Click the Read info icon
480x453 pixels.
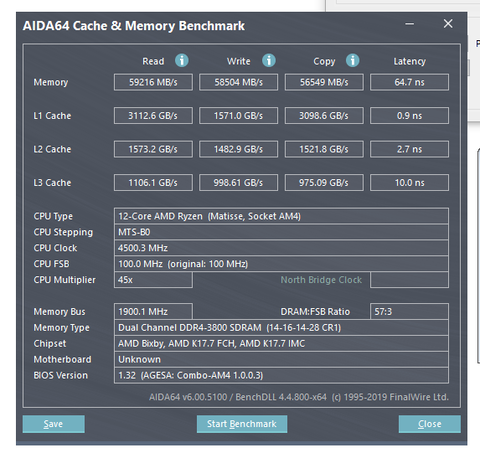coord(182,61)
